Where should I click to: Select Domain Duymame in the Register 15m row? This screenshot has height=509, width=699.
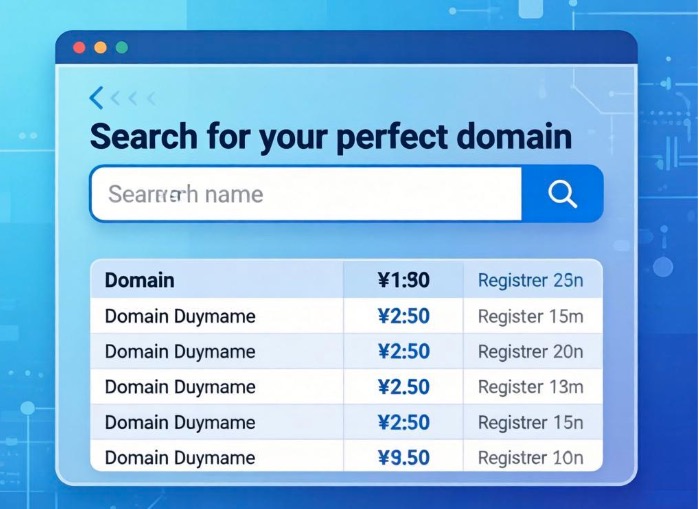click(x=180, y=317)
